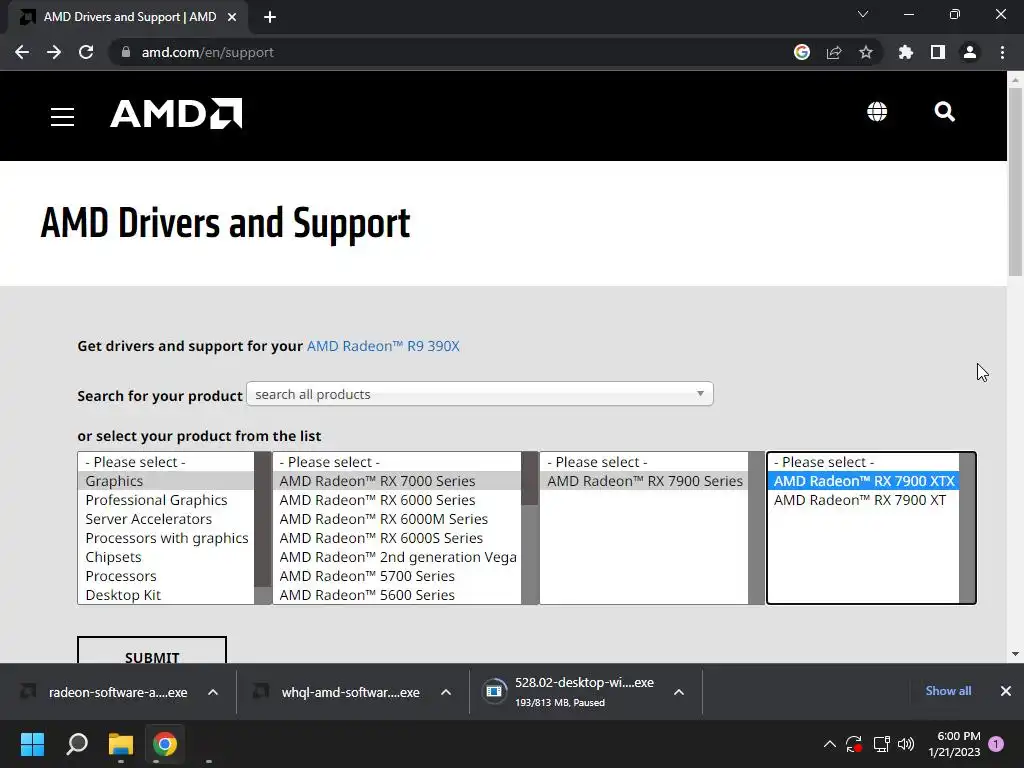Show hidden system tray icons

point(829,744)
